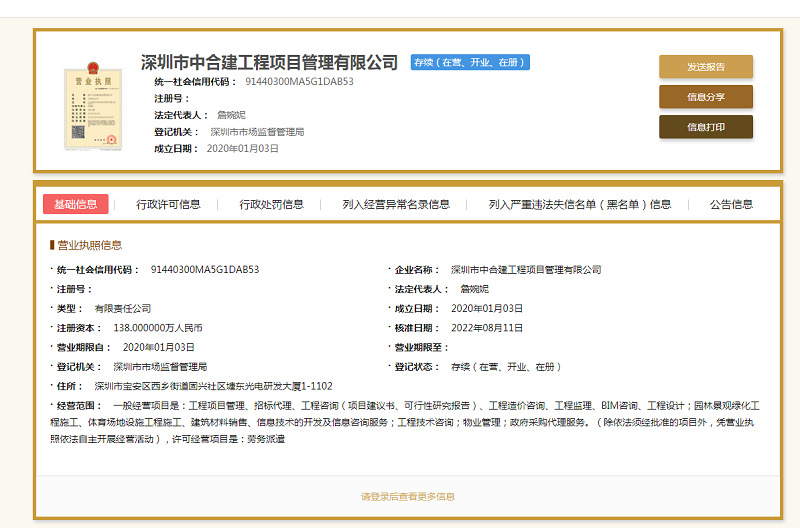Click the 信息打印 button
This screenshot has height=528, width=800.
tap(706, 127)
